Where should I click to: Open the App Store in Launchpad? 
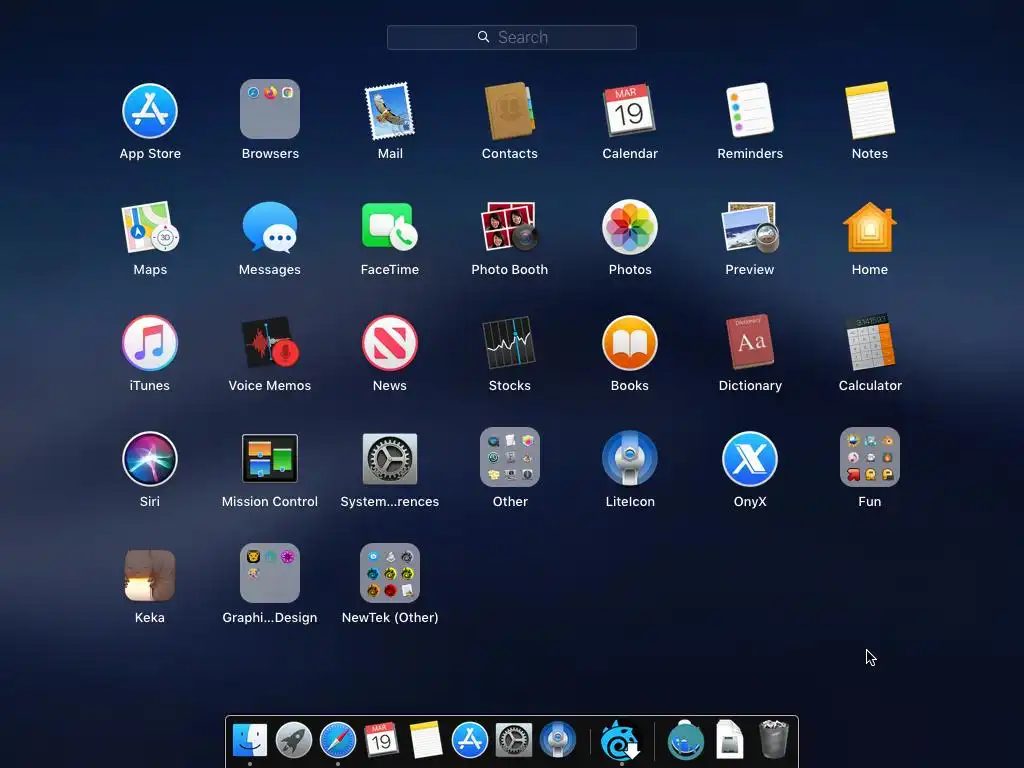pyautogui.click(x=150, y=110)
